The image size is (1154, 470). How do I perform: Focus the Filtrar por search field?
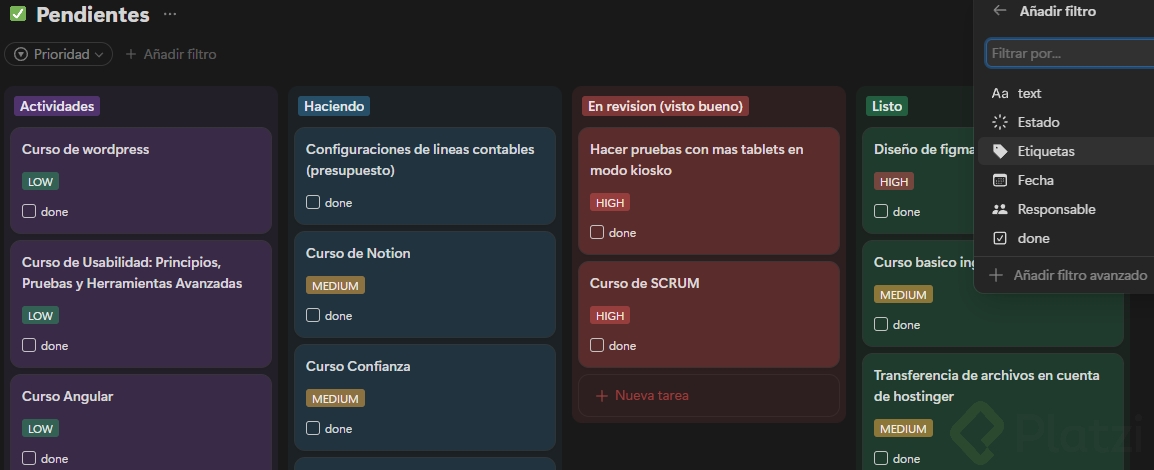coord(1070,53)
